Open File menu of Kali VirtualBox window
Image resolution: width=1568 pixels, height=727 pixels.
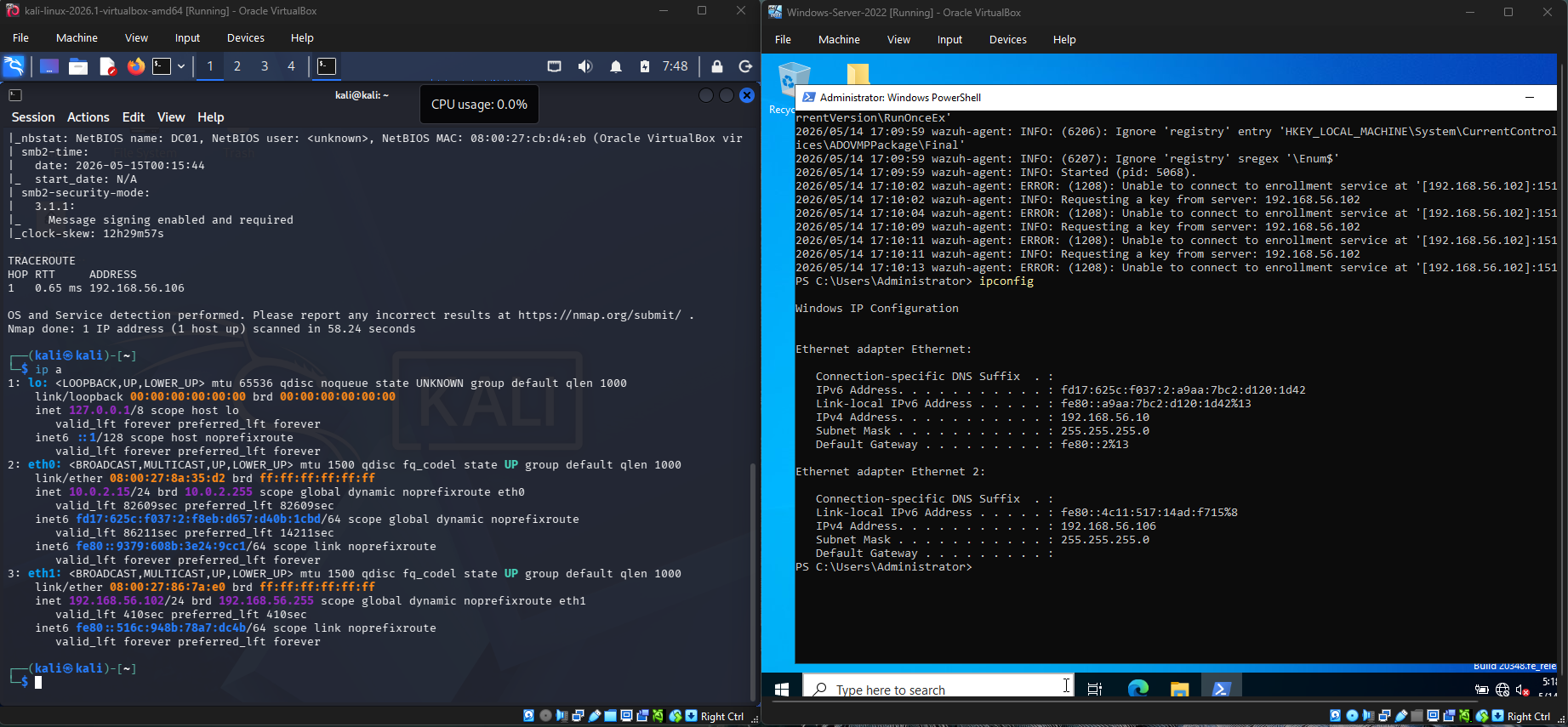[21, 37]
